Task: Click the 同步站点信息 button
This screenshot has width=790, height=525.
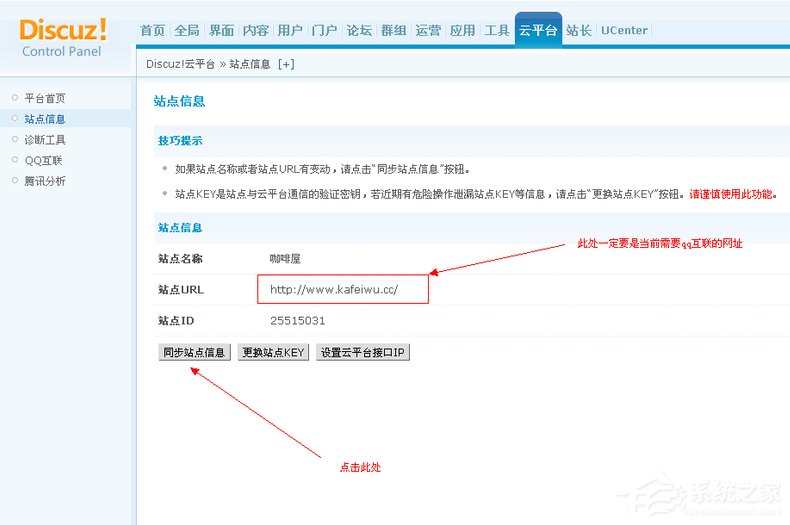Action: pos(194,352)
